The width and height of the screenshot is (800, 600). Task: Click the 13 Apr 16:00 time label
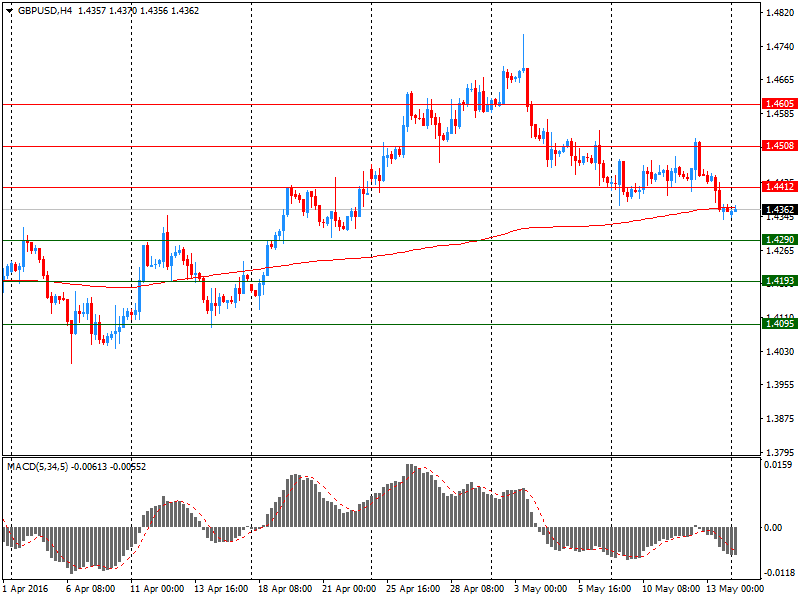point(221,589)
